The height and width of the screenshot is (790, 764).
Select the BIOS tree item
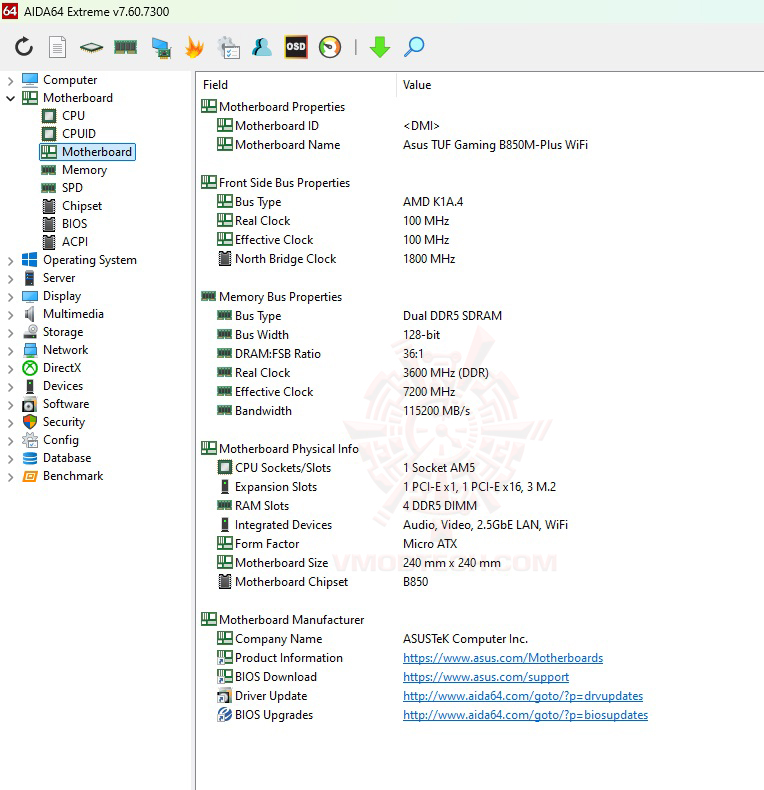tap(75, 224)
